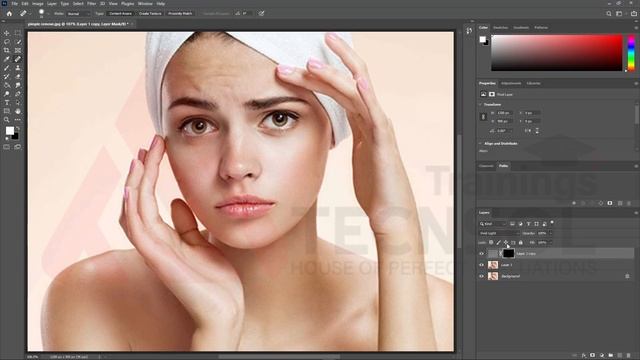Screen dimensions: 640x360
Task: Select the Eraser tool
Action: pos(18,76)
